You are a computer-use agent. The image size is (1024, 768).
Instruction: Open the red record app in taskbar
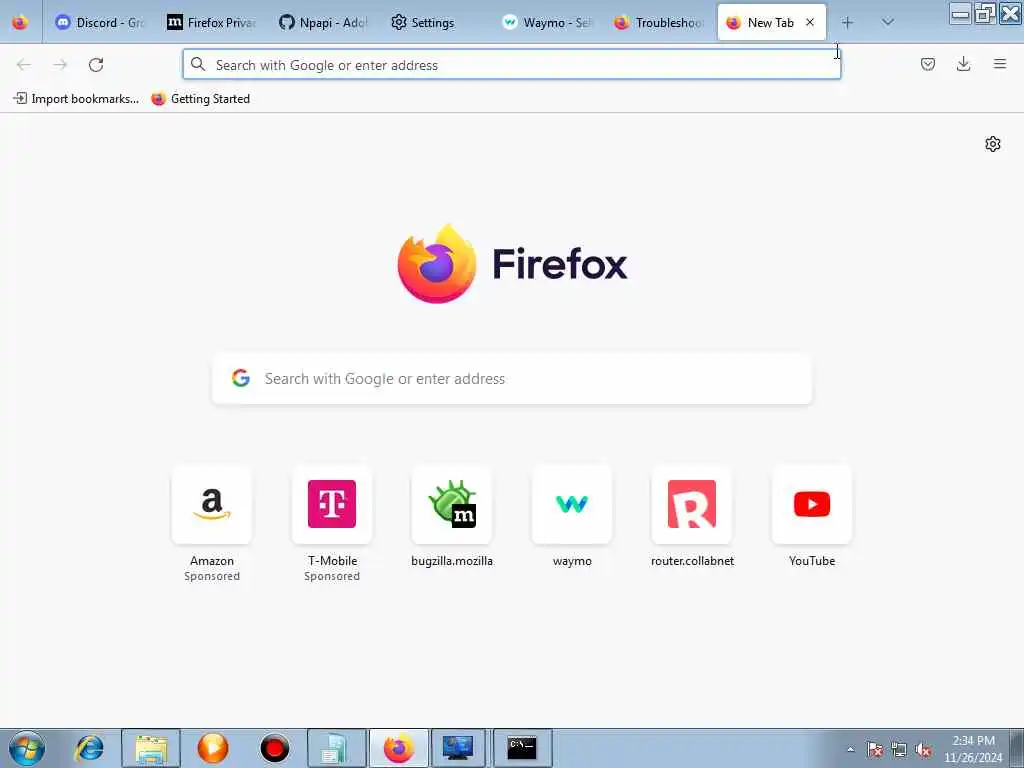pyautogui.click(x=274, y=748)
